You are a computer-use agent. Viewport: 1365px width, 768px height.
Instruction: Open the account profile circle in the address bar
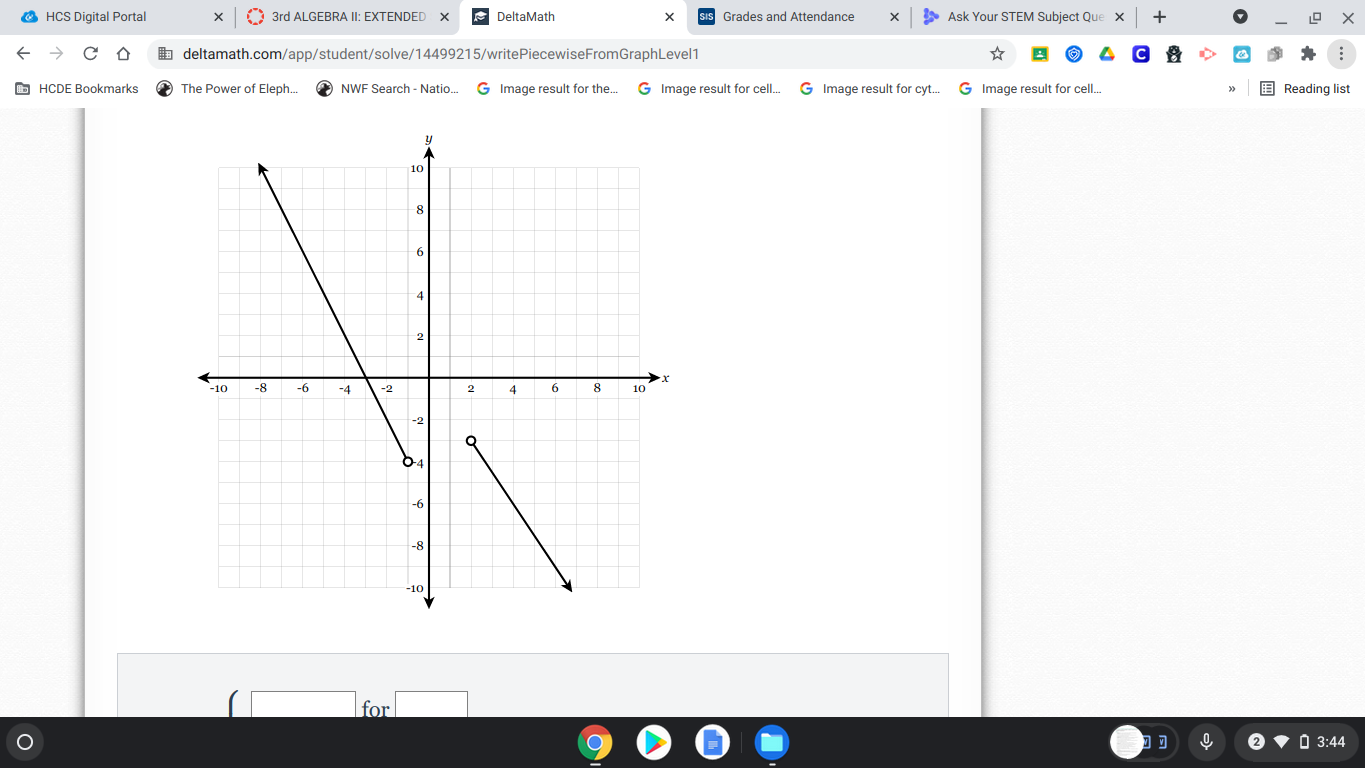[x=1240, y=17]
